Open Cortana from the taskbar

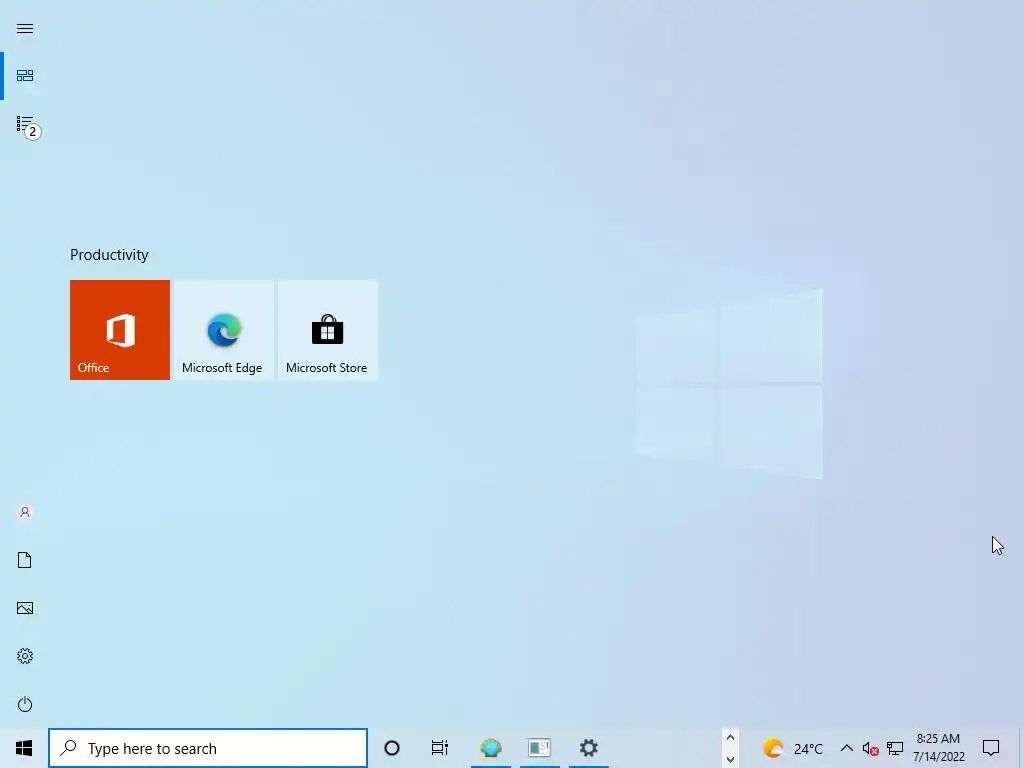392,748
